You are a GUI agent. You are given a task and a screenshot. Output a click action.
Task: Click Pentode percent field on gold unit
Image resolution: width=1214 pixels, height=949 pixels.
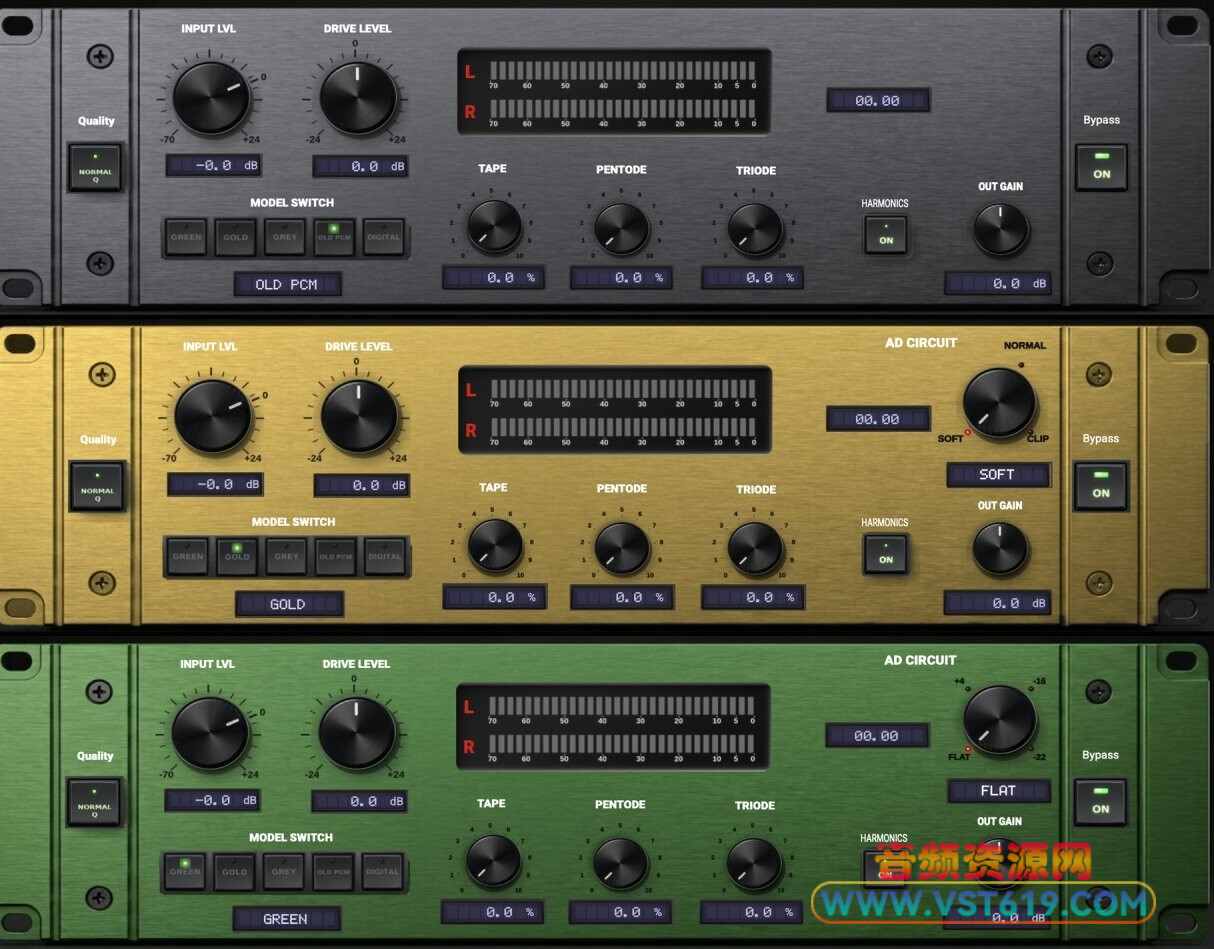coord(622,597)
